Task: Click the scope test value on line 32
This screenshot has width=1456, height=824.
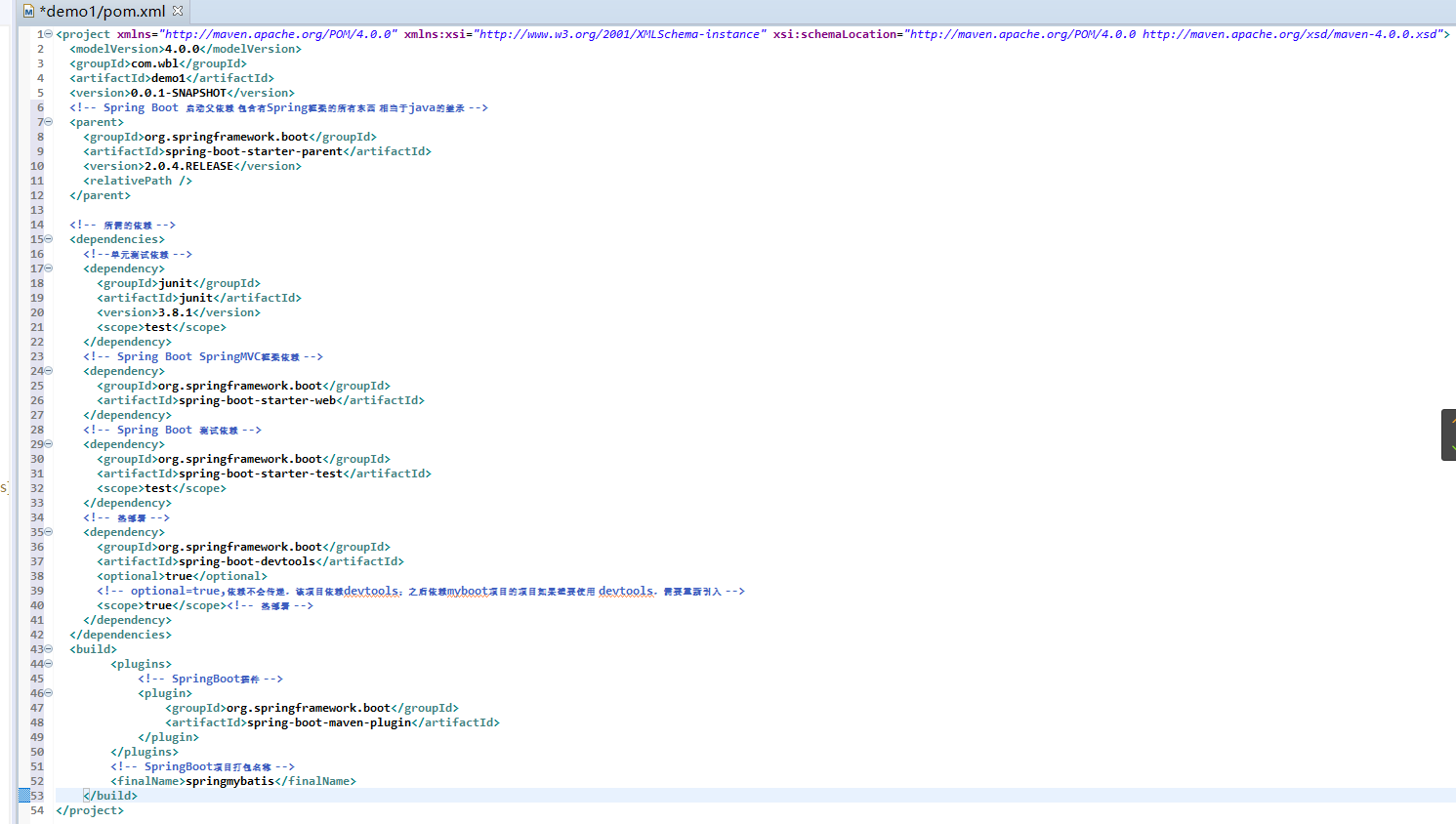Action: tap(158, 488)
